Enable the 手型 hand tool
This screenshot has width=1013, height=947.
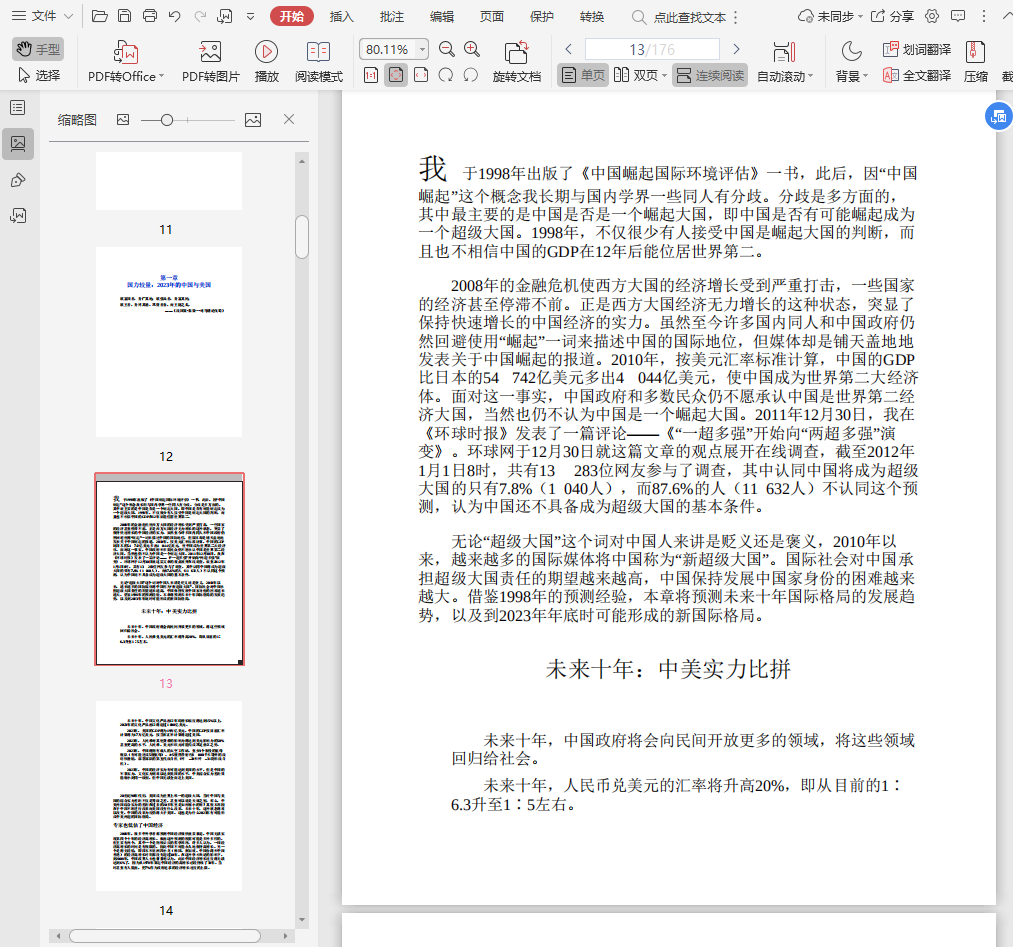(38, 48)
